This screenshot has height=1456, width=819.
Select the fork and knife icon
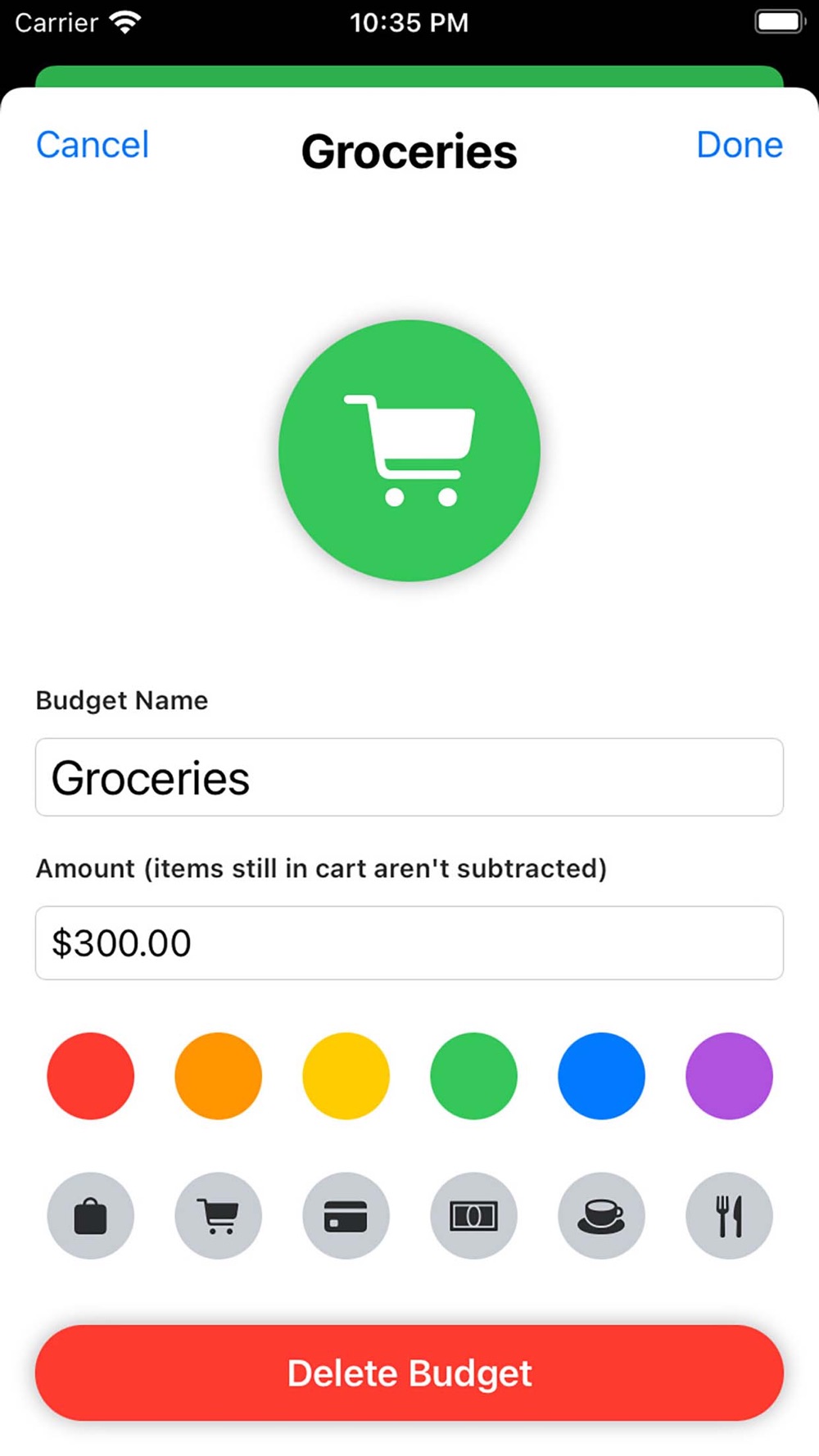tap(729, 1216)
